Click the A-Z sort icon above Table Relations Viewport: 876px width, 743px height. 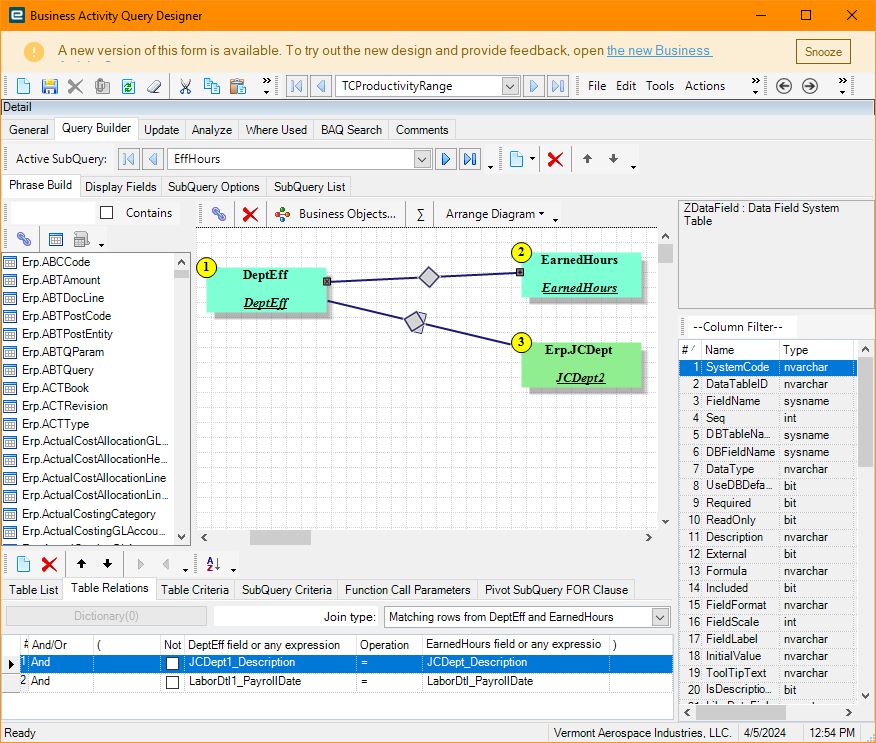point(213,564)
